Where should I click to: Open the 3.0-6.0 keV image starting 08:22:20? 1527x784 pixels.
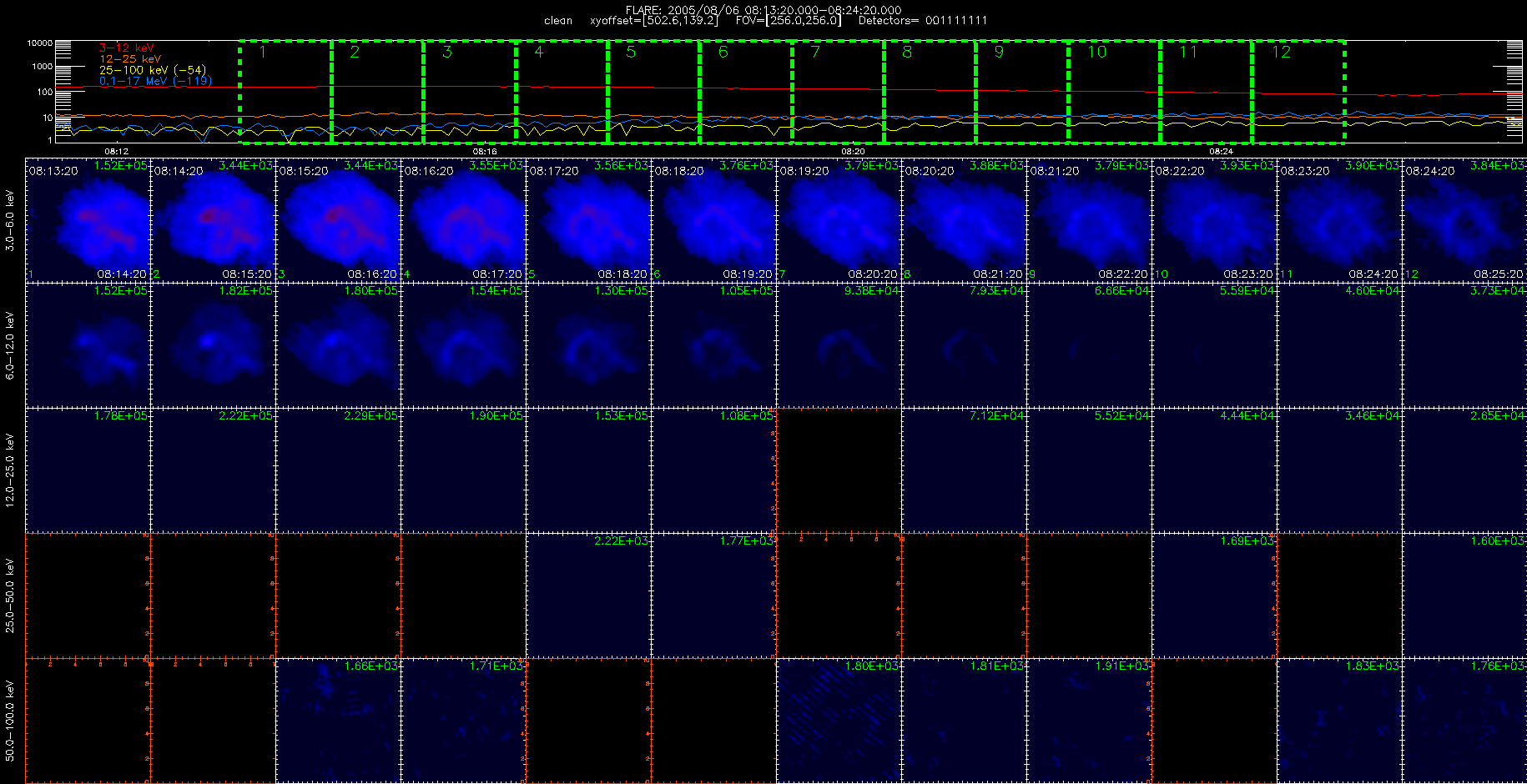click(1215, 219)
